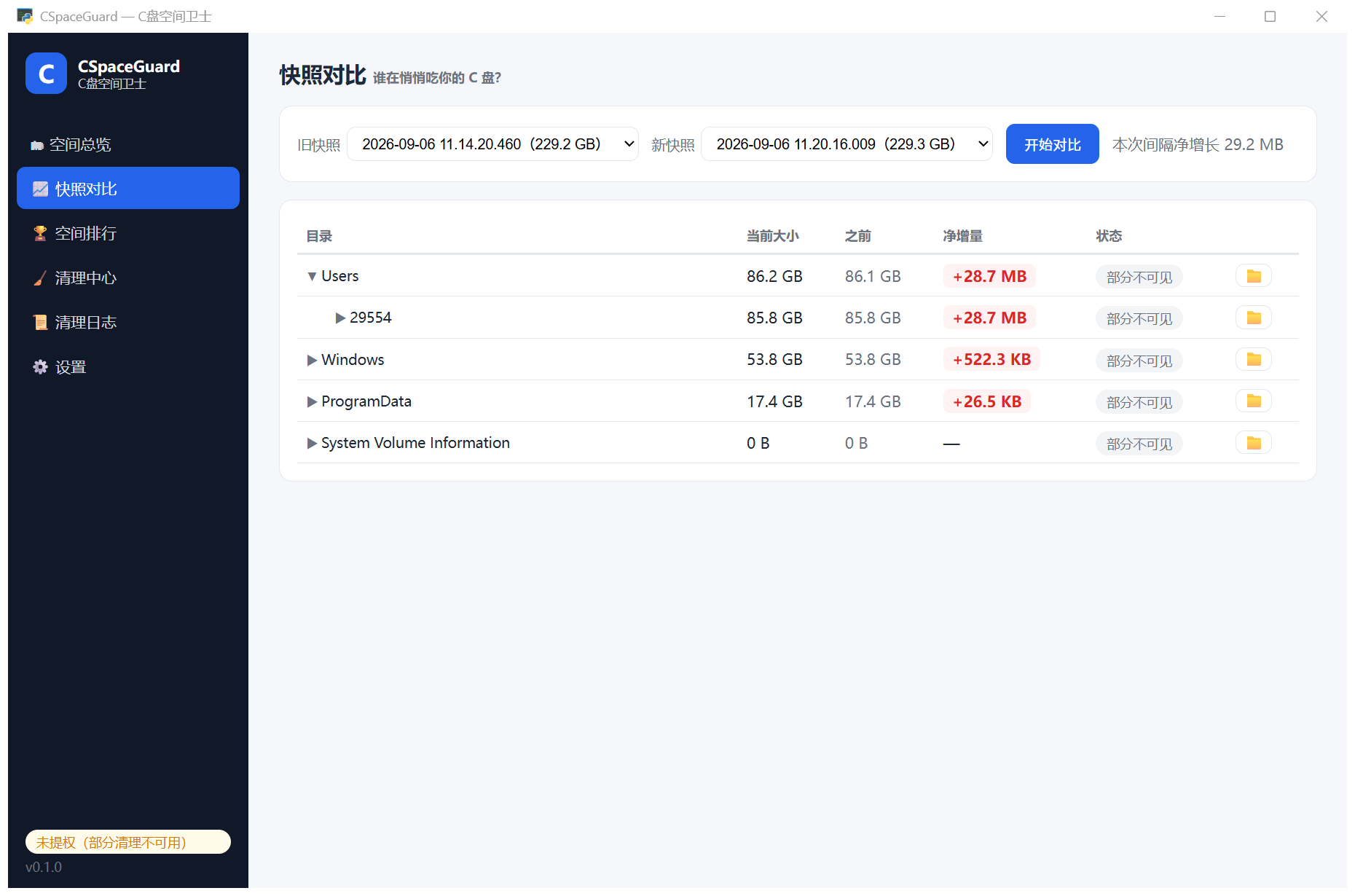
Task: Open folder for Users row
Action: pos(1253,276)
